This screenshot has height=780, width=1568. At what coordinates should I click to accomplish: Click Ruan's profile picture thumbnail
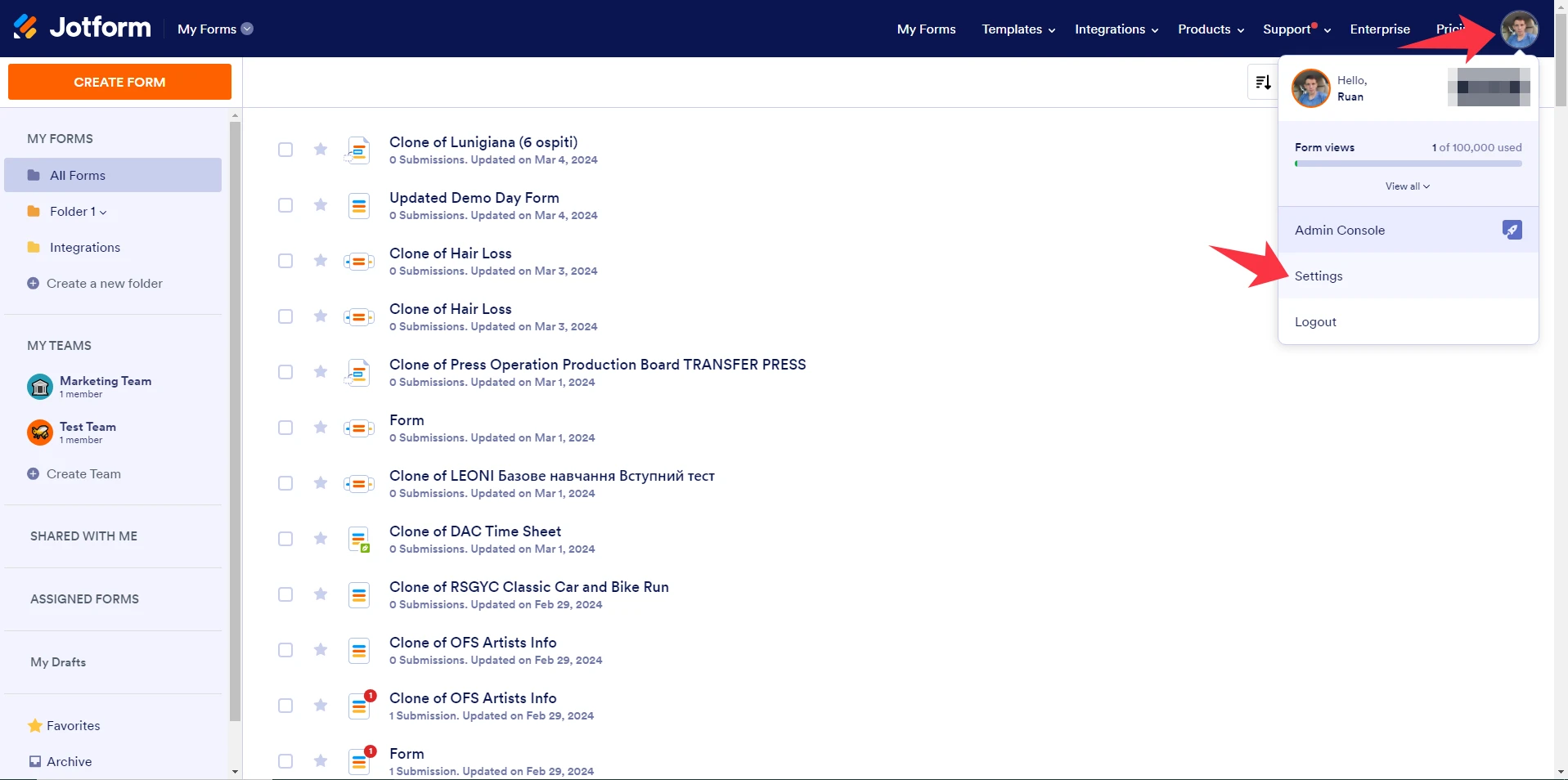(1310, 87)
